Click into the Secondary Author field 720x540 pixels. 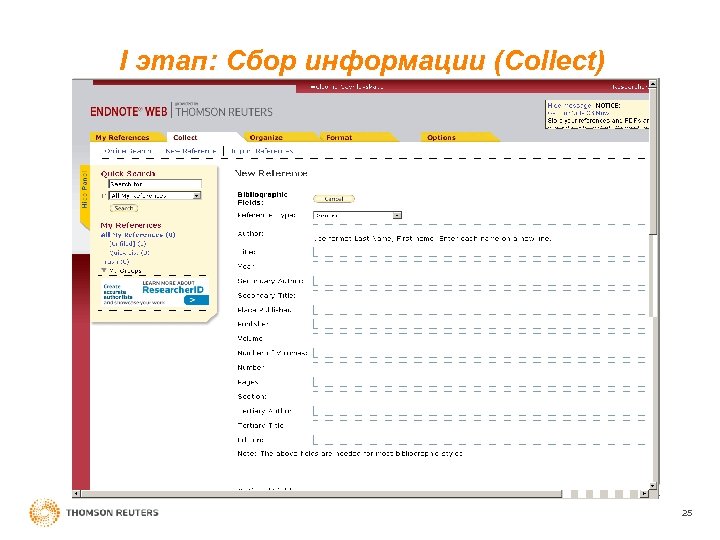click(479, 281)
